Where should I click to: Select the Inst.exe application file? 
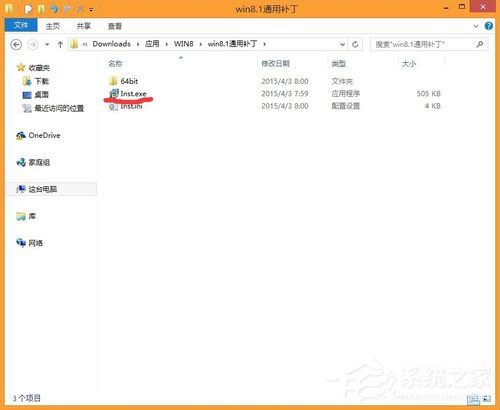click(133, 94)
